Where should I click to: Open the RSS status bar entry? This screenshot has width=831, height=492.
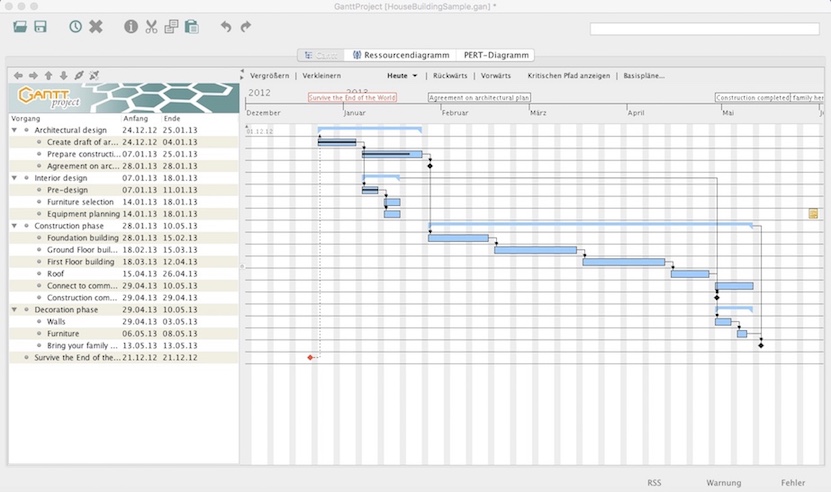point(654,483)
